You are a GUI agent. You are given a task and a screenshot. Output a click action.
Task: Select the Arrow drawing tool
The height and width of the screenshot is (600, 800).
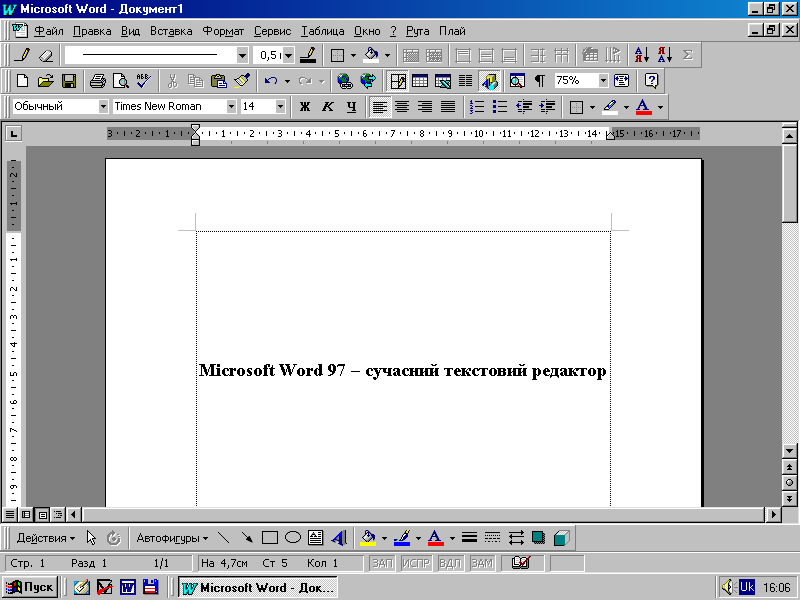pyautogui.click(x=247, y=538)
